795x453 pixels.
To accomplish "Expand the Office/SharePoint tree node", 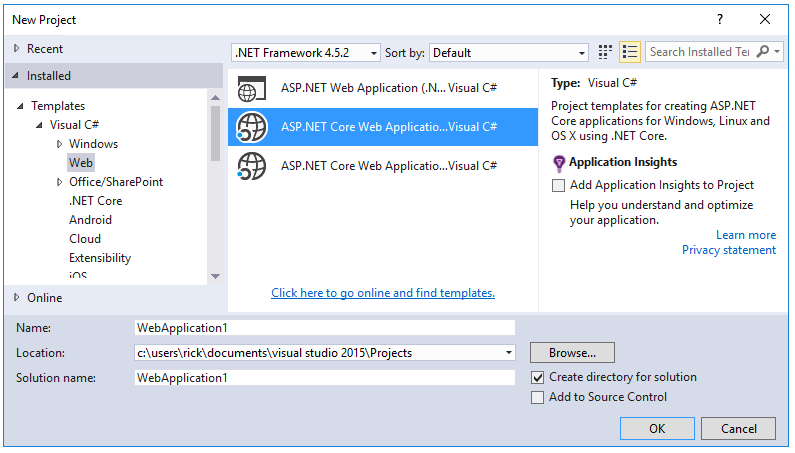I will tap(59, 182).
